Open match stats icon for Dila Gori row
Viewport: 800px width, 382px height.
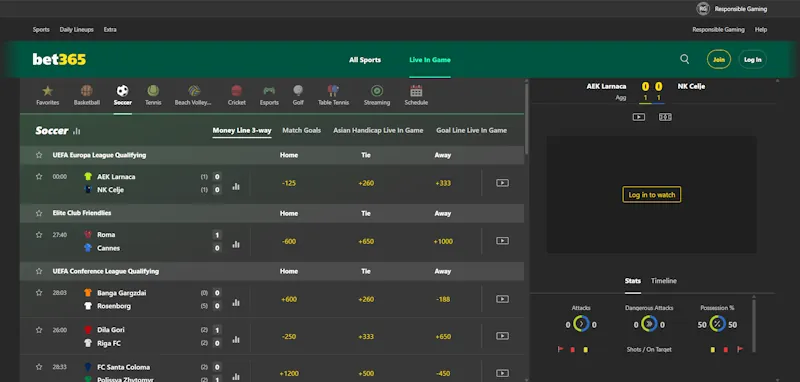click(236, 340)
